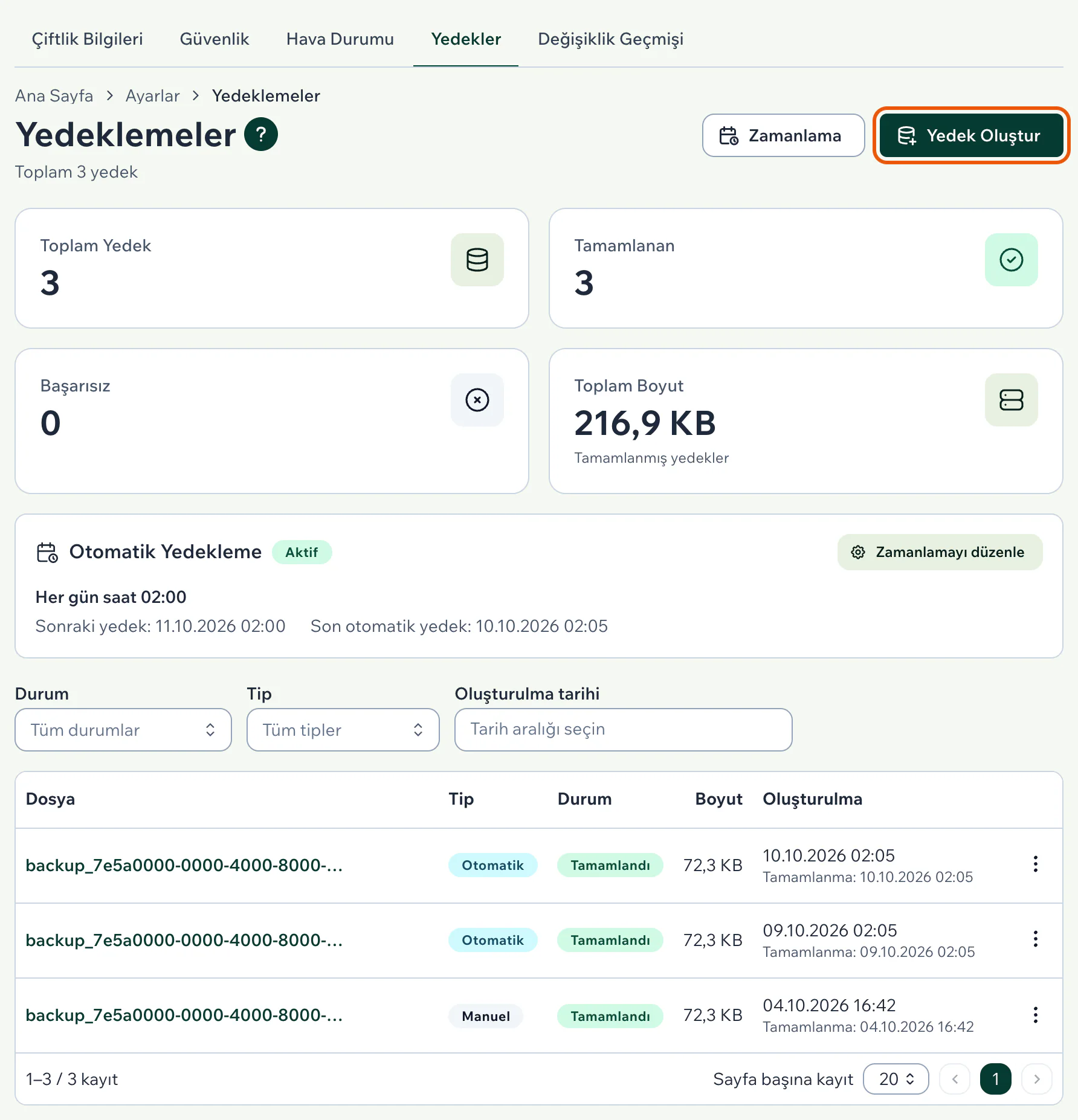Click the Tarih aralığı seçin date field
The width and height of the screenshot is (1078, 1120).
point(624,730)
